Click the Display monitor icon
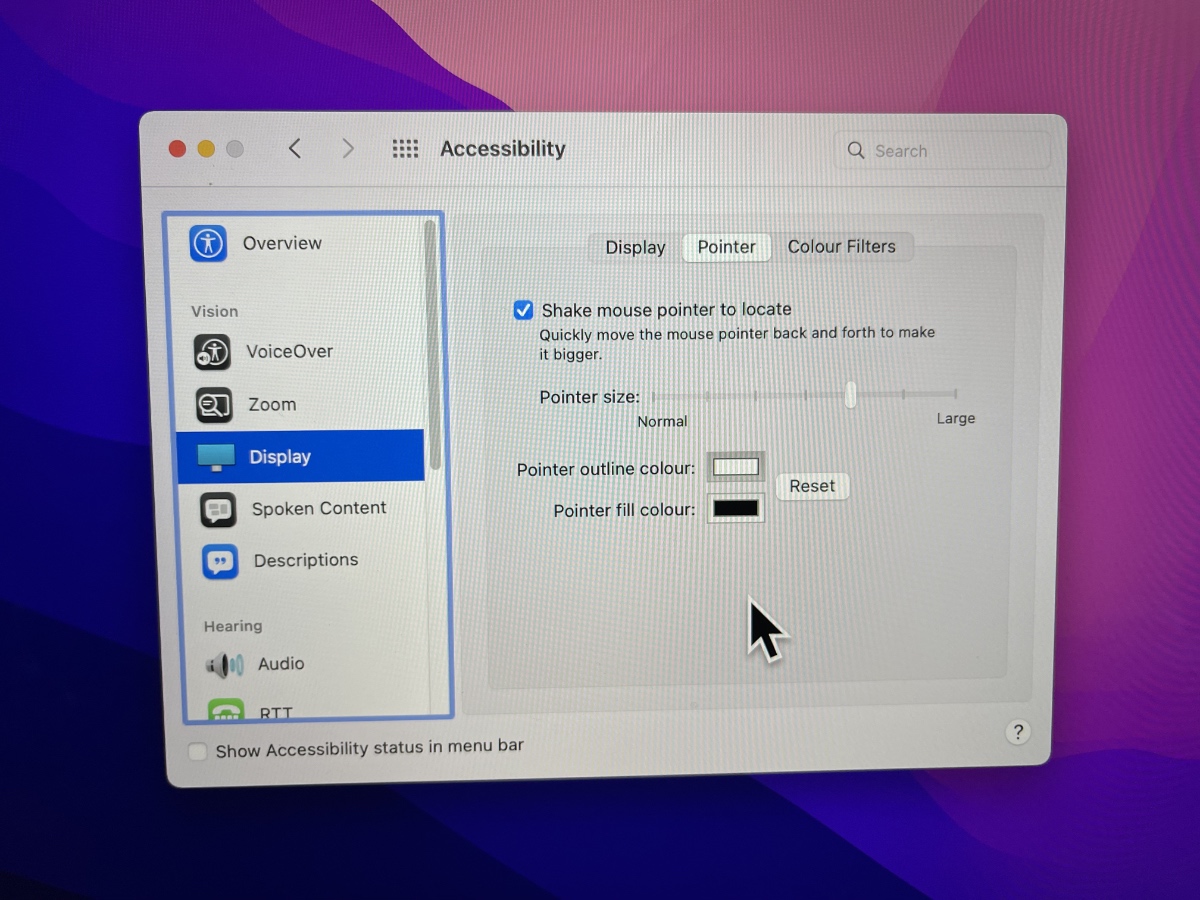 [216, 458]
